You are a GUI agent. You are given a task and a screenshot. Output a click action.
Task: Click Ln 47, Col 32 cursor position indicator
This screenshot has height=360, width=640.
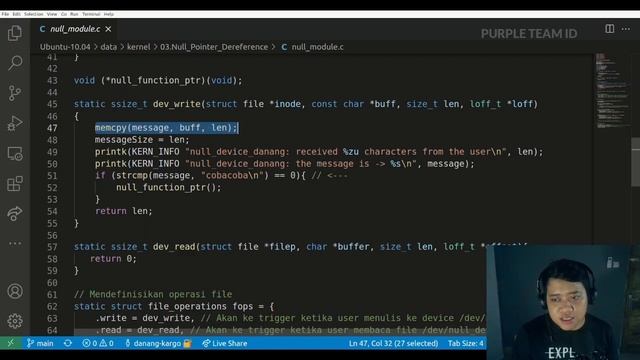pyautogui.click(x=393, y=343)
